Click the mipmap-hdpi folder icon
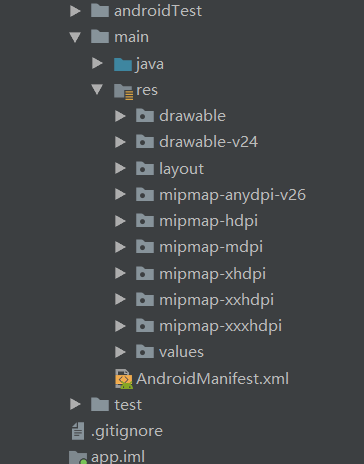Image resolution: width=364 pixels, height=464 pixels. click(145, 220)
